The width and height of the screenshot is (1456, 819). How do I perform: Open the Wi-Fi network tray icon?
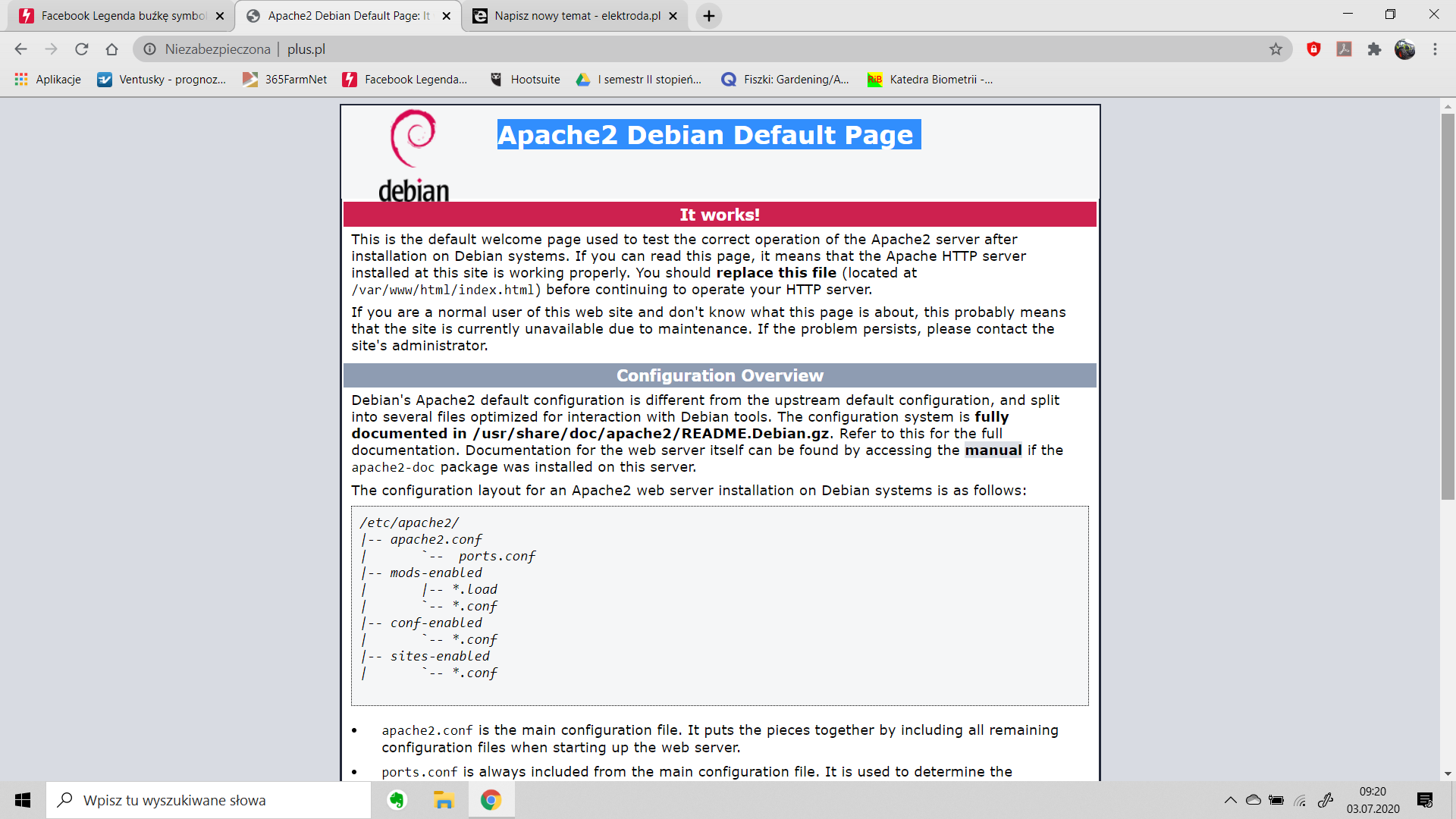point(1301,800)
